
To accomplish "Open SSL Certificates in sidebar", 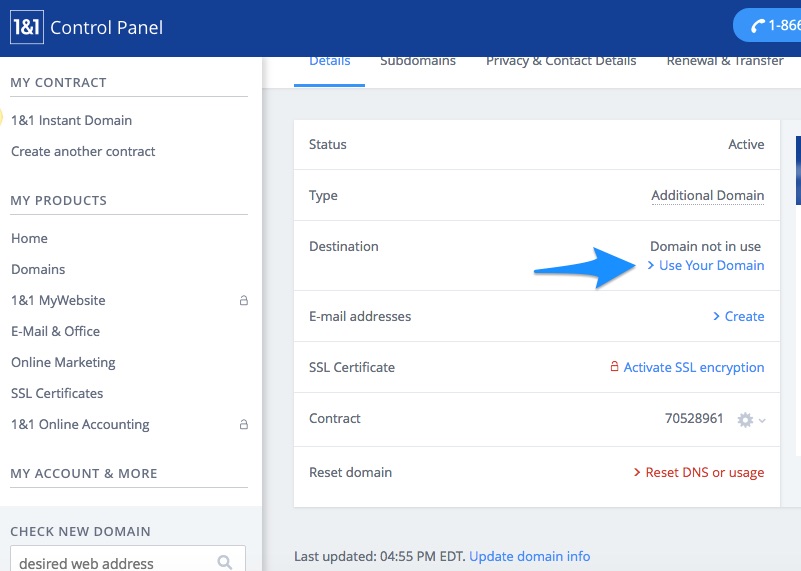I will [x=57, y=393].
